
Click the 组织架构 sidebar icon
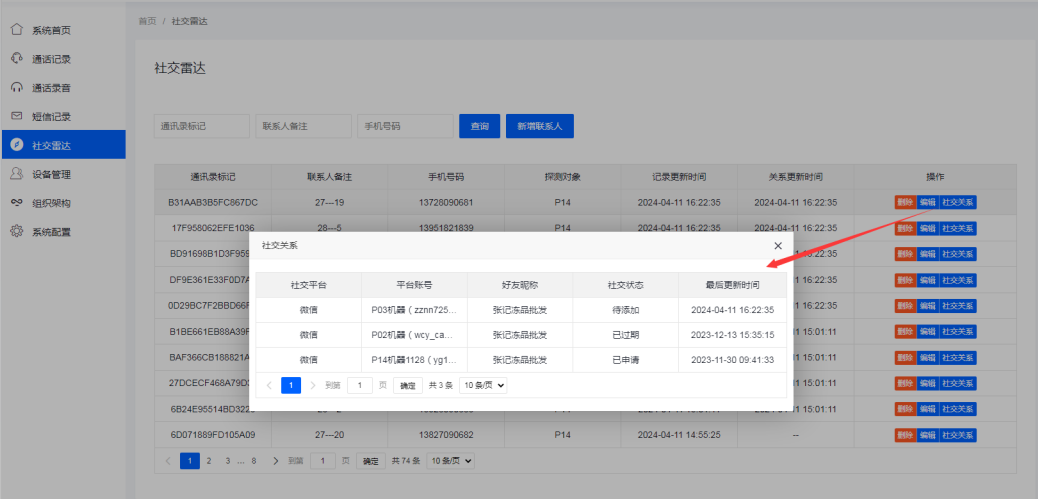[x=17, y=203]
